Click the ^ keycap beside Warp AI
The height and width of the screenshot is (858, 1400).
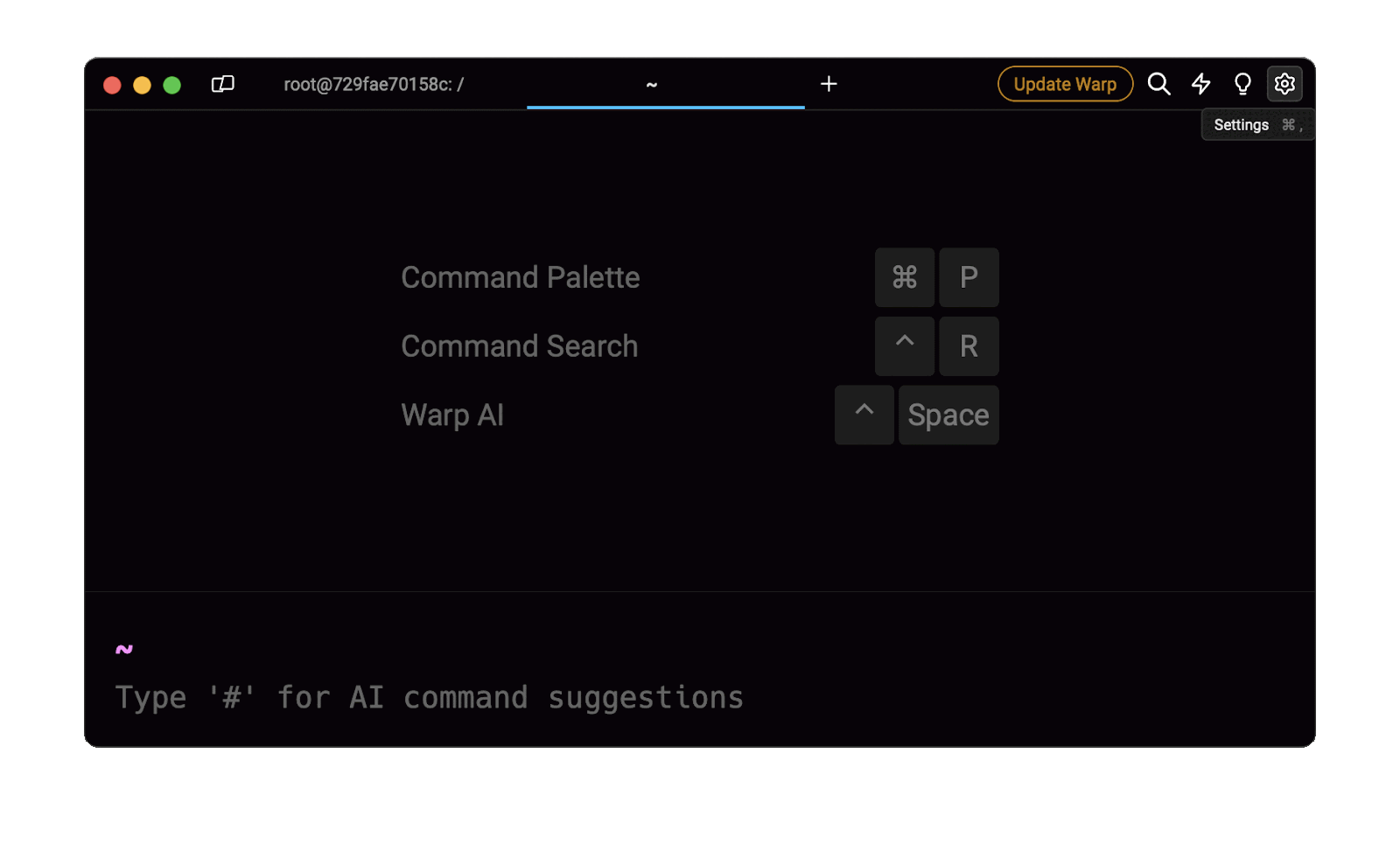pos(863,415)
